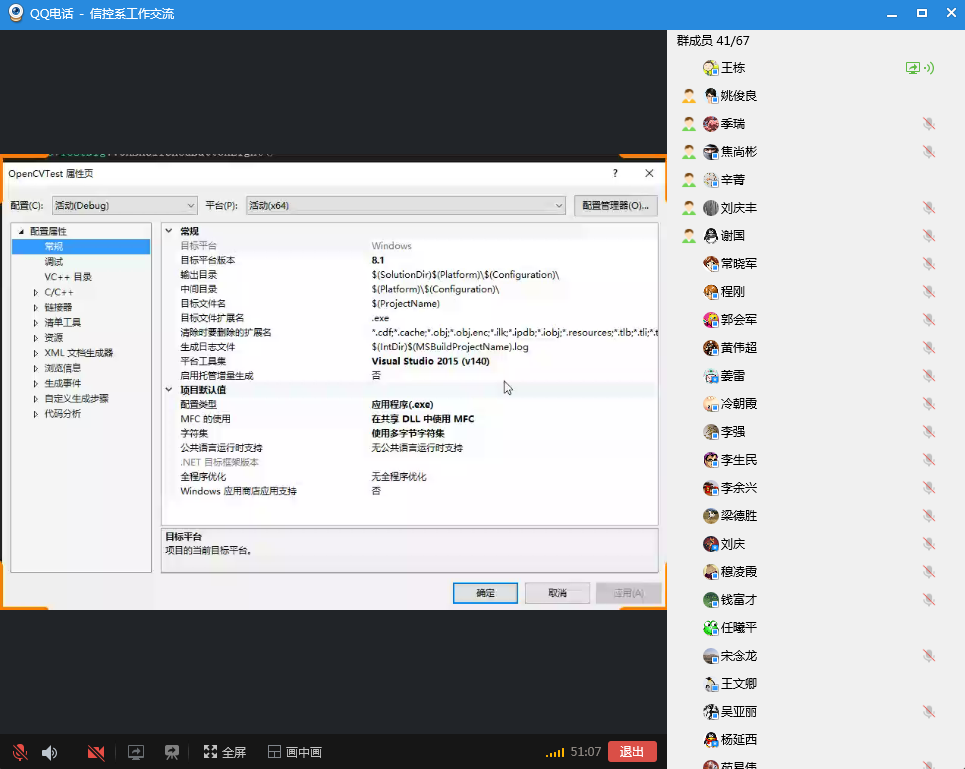This screenshot has width=965, height=769.
Task: Collapse the 项目默认值 property group
Action: tap(169, 389)
